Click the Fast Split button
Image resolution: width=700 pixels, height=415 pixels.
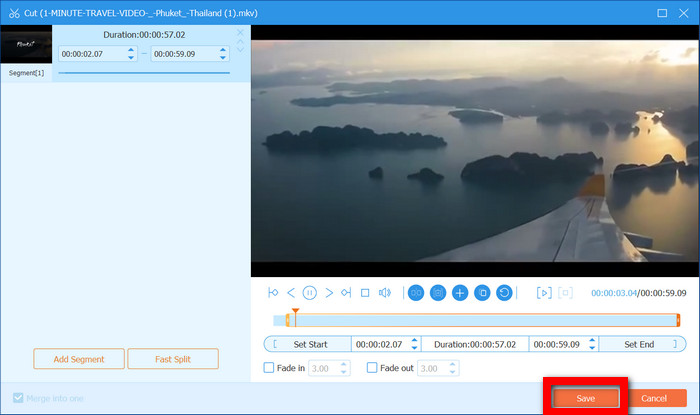(x=173, y=359)
